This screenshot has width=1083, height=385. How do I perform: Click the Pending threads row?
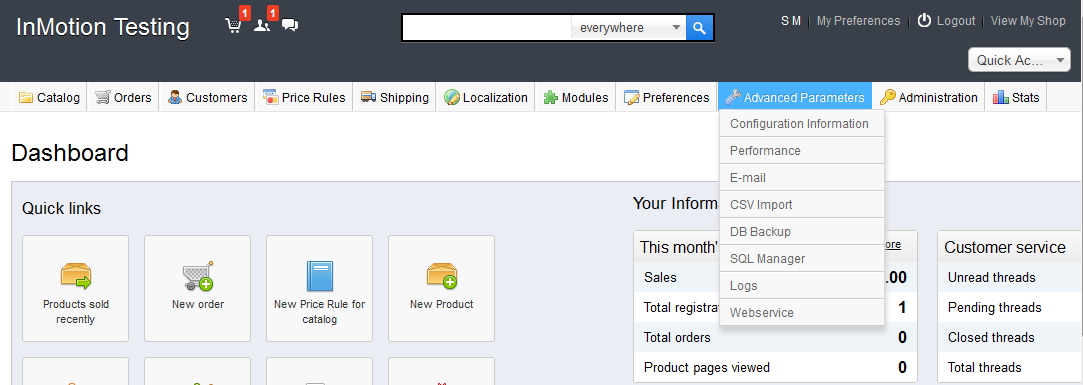point(1010,307)
